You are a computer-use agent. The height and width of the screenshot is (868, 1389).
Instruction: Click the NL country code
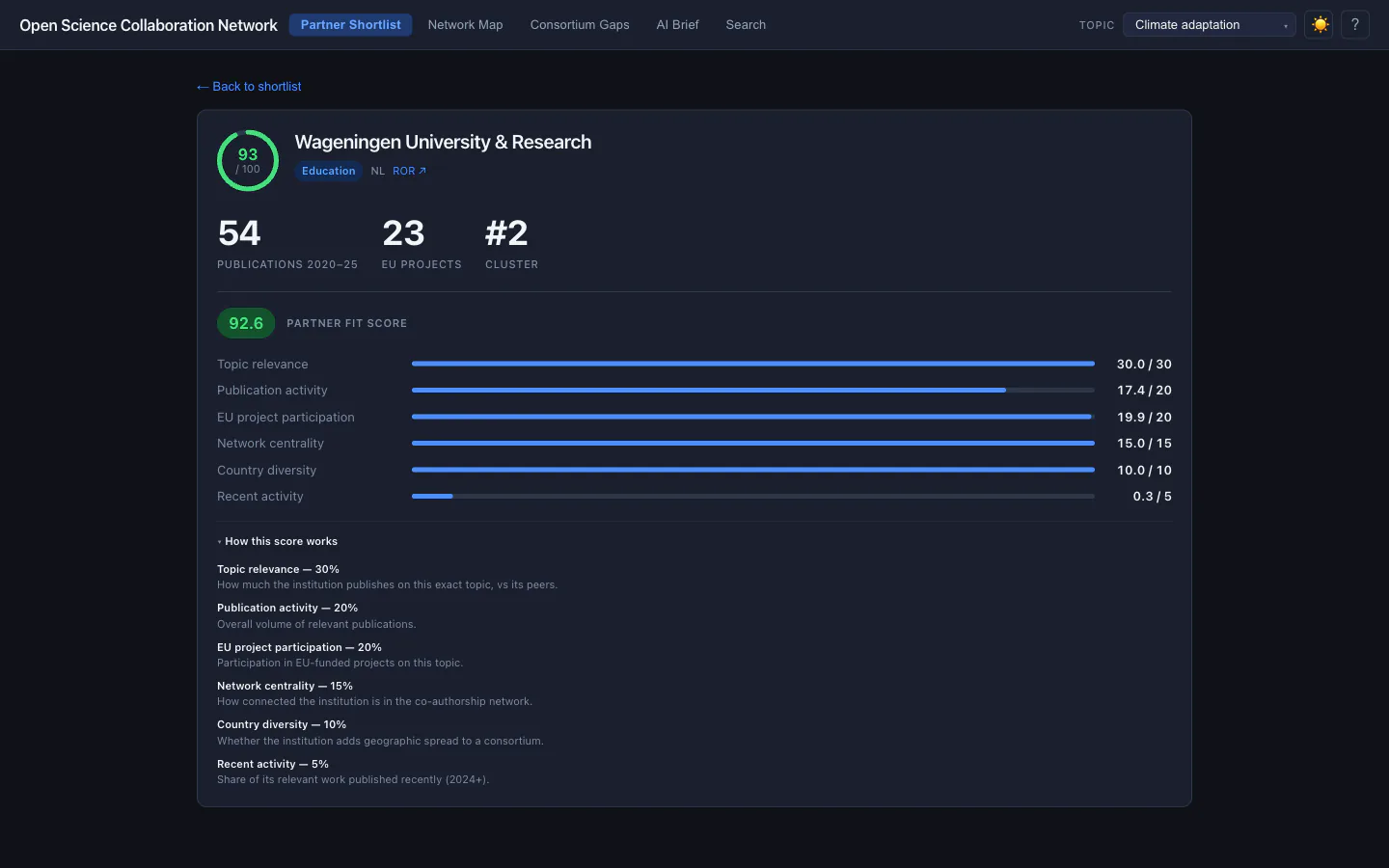tap(378, 171)
